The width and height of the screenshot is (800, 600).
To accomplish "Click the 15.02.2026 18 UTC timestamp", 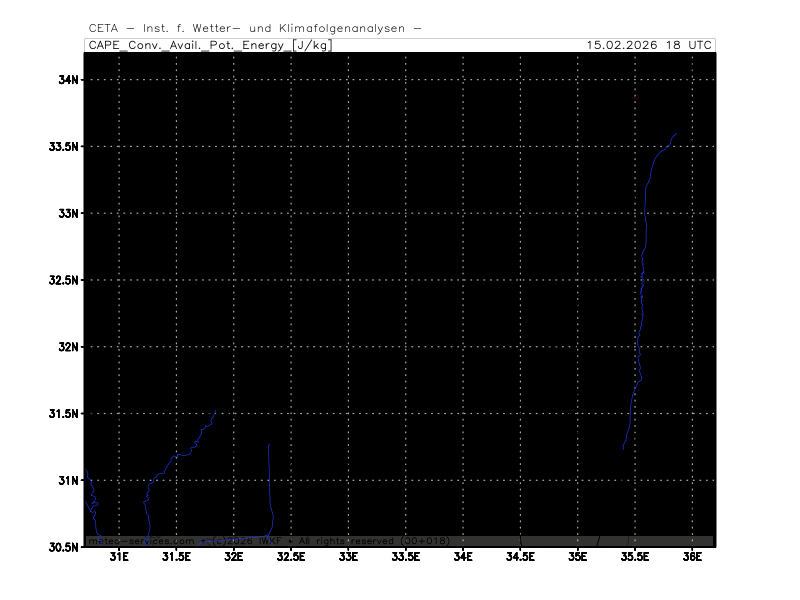I will (650, 45).
